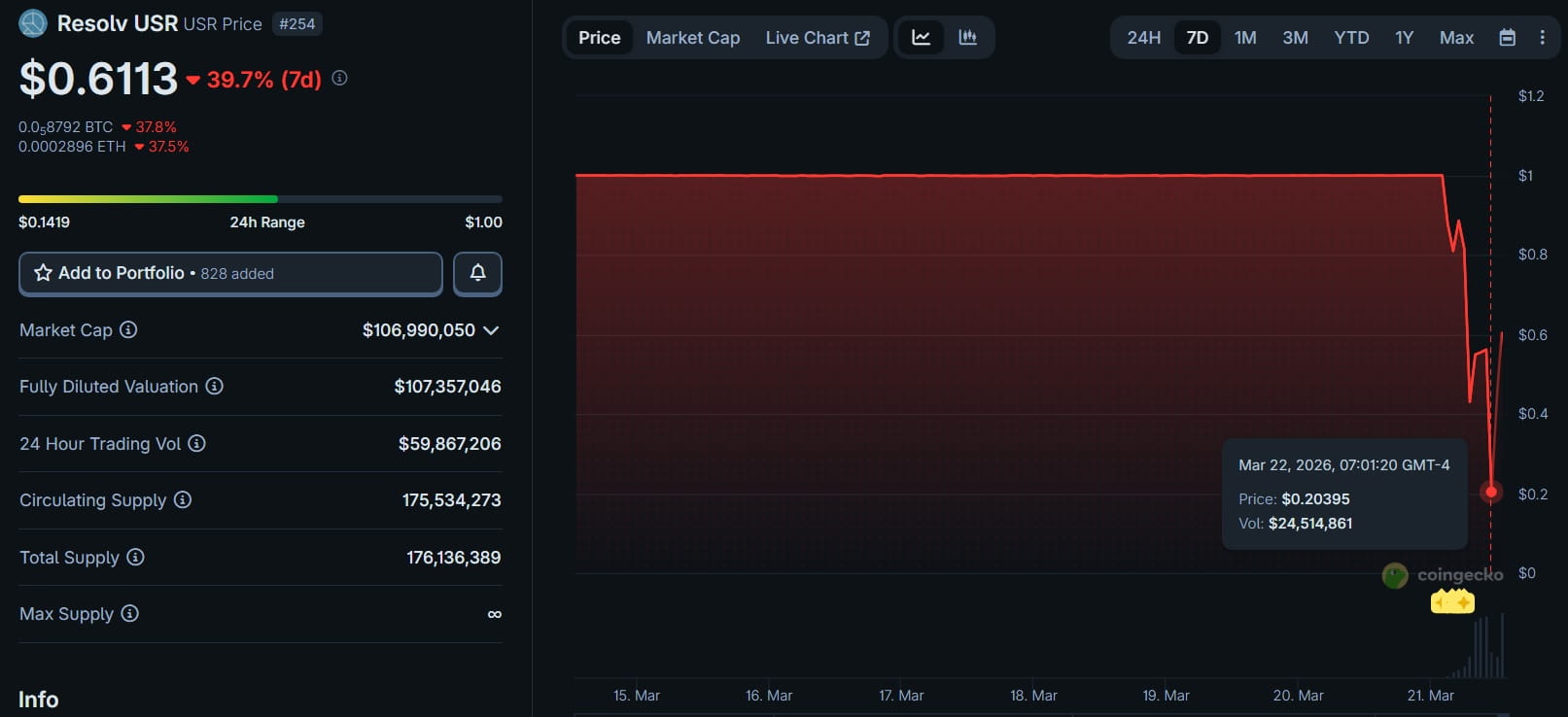1568x717 pixels.
Task: Click the Resolv USR coin logo
Action: (x=33, y=23)
